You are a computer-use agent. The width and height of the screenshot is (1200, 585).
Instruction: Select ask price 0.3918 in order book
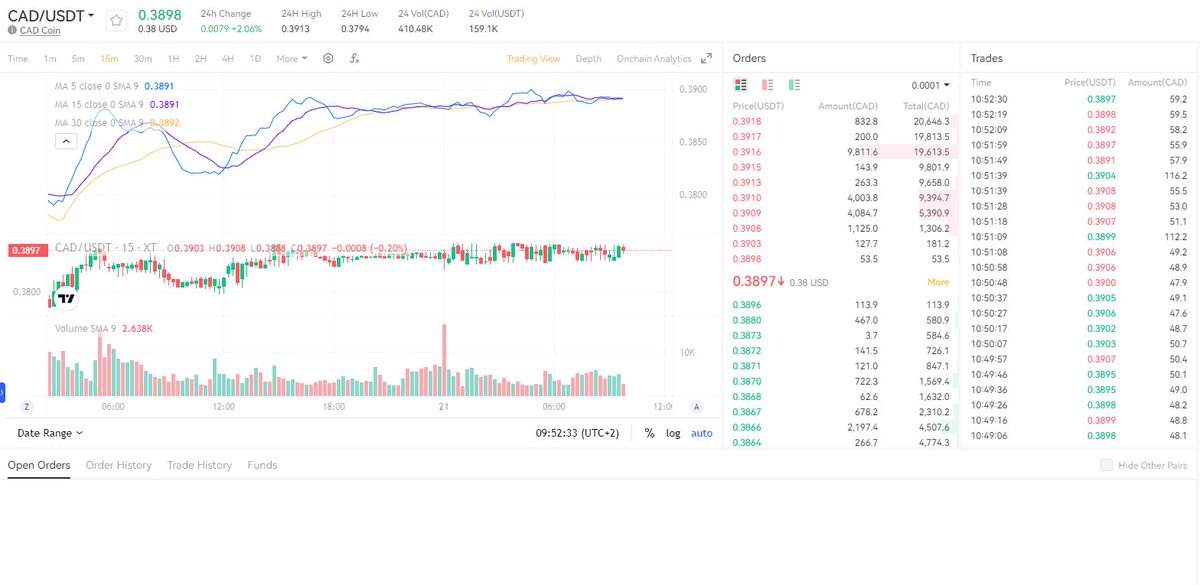click(x=746, y=121)
